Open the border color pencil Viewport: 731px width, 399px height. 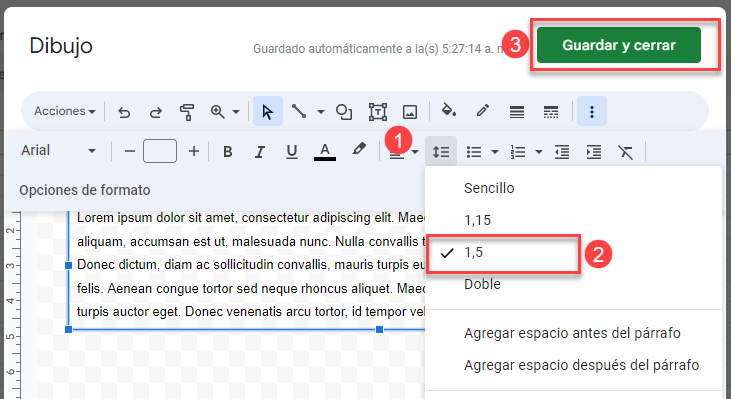[483, 111]
